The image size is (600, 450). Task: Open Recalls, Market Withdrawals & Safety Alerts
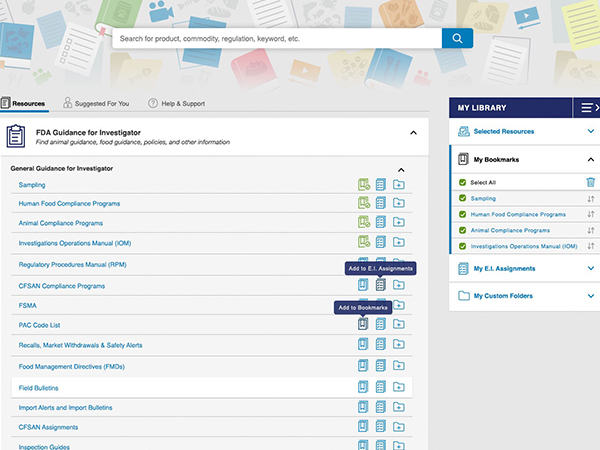(80, 345)
